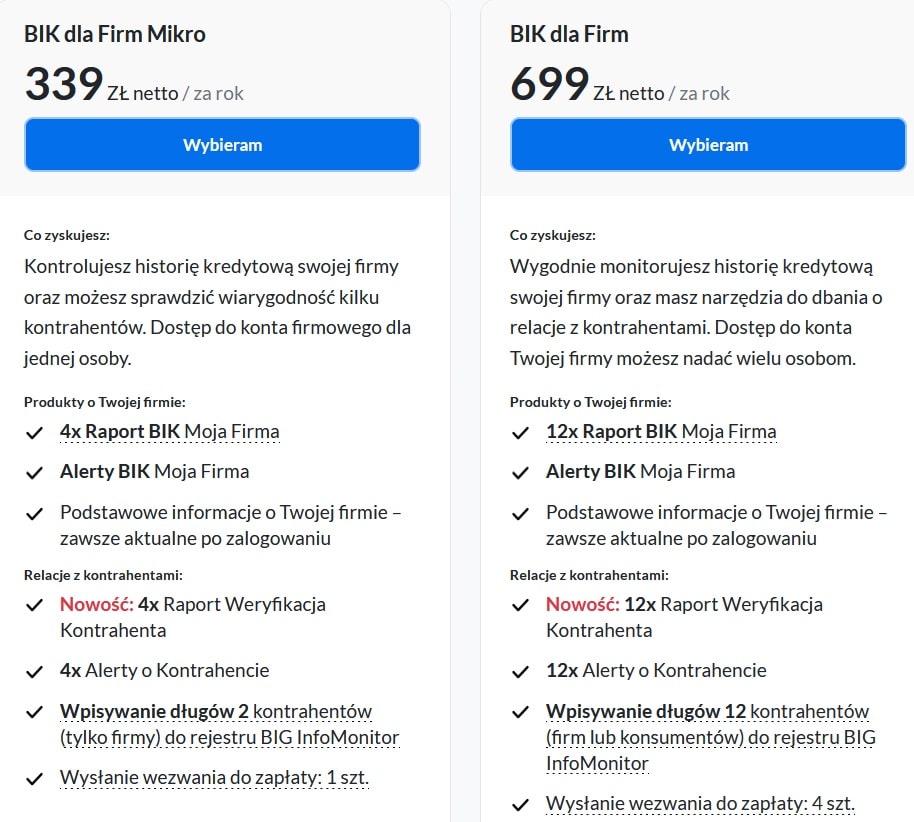Click Alerty BIK Moja Firma in Mikro plan
This screenshot has height=822, width=914.
[x=154, y=472]
